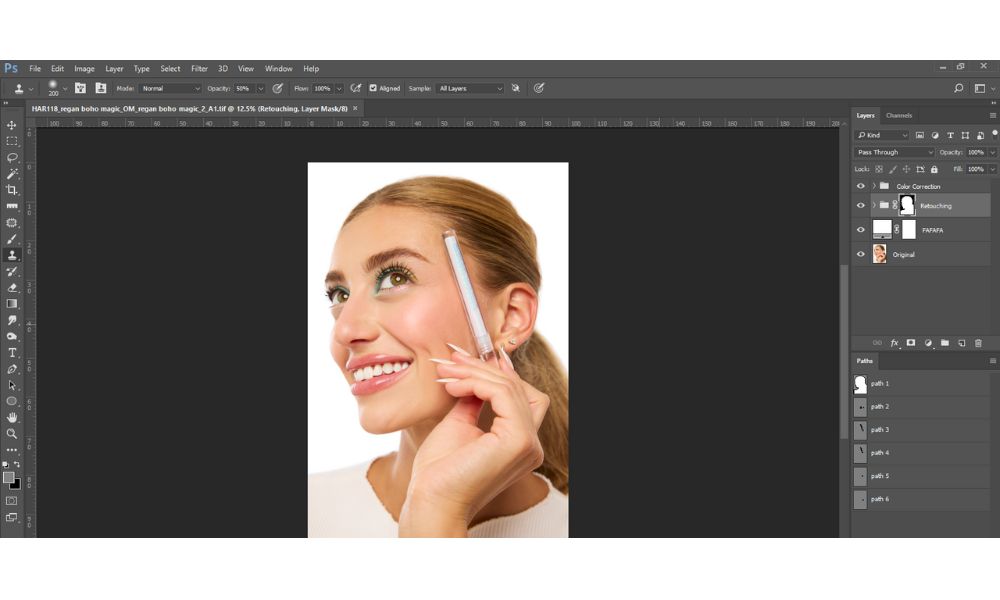The height and width of the screenshot is (600, 1000).
Task: Open the Brush Settings panel toggle
Action: 80,89
